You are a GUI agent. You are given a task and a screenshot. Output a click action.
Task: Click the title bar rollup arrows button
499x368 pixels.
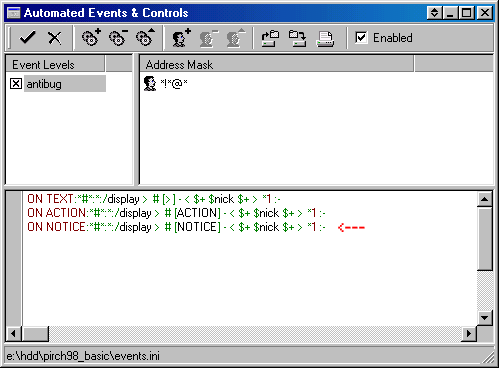pos(434,13)
